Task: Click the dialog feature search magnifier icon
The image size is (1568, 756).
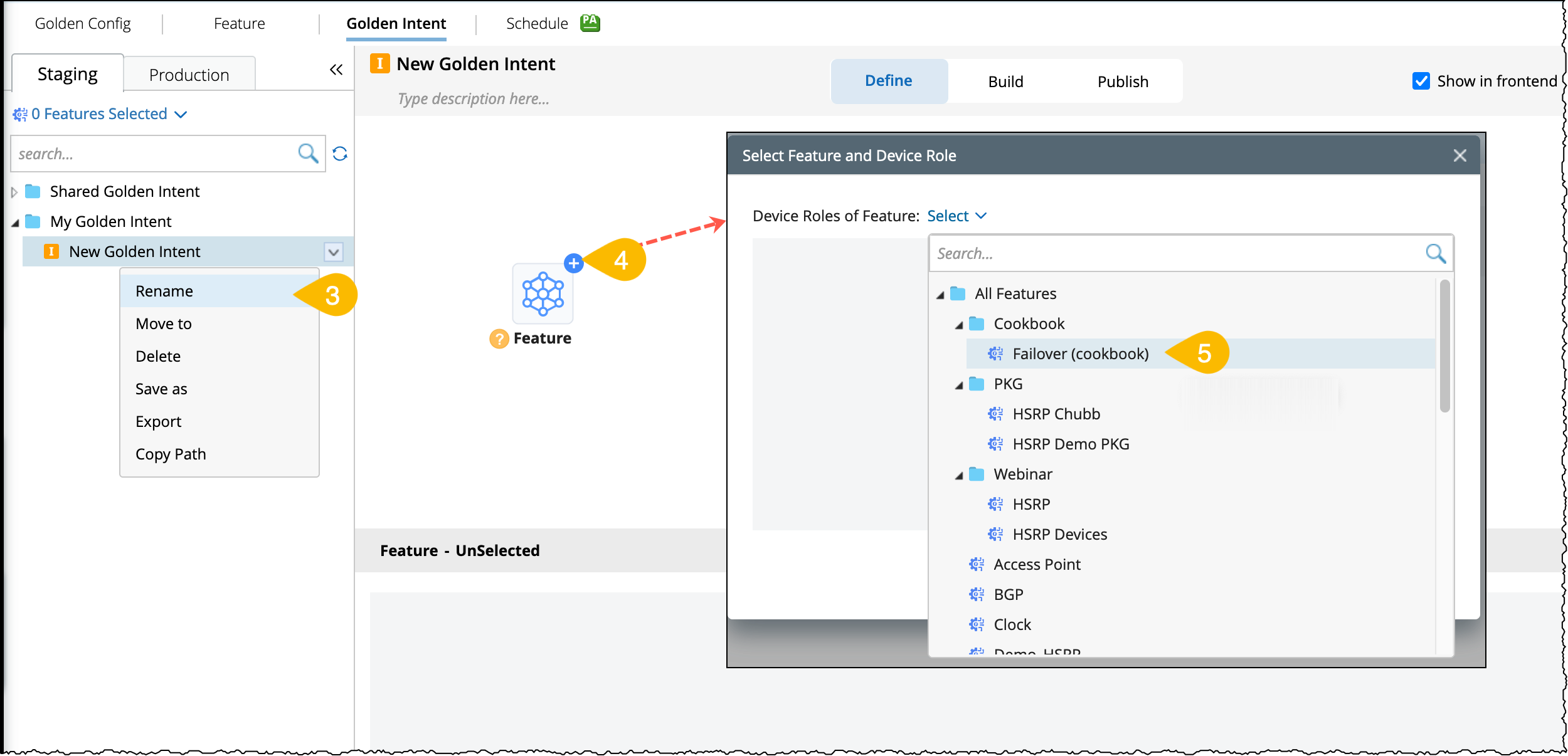Action: coord(1435,253)
